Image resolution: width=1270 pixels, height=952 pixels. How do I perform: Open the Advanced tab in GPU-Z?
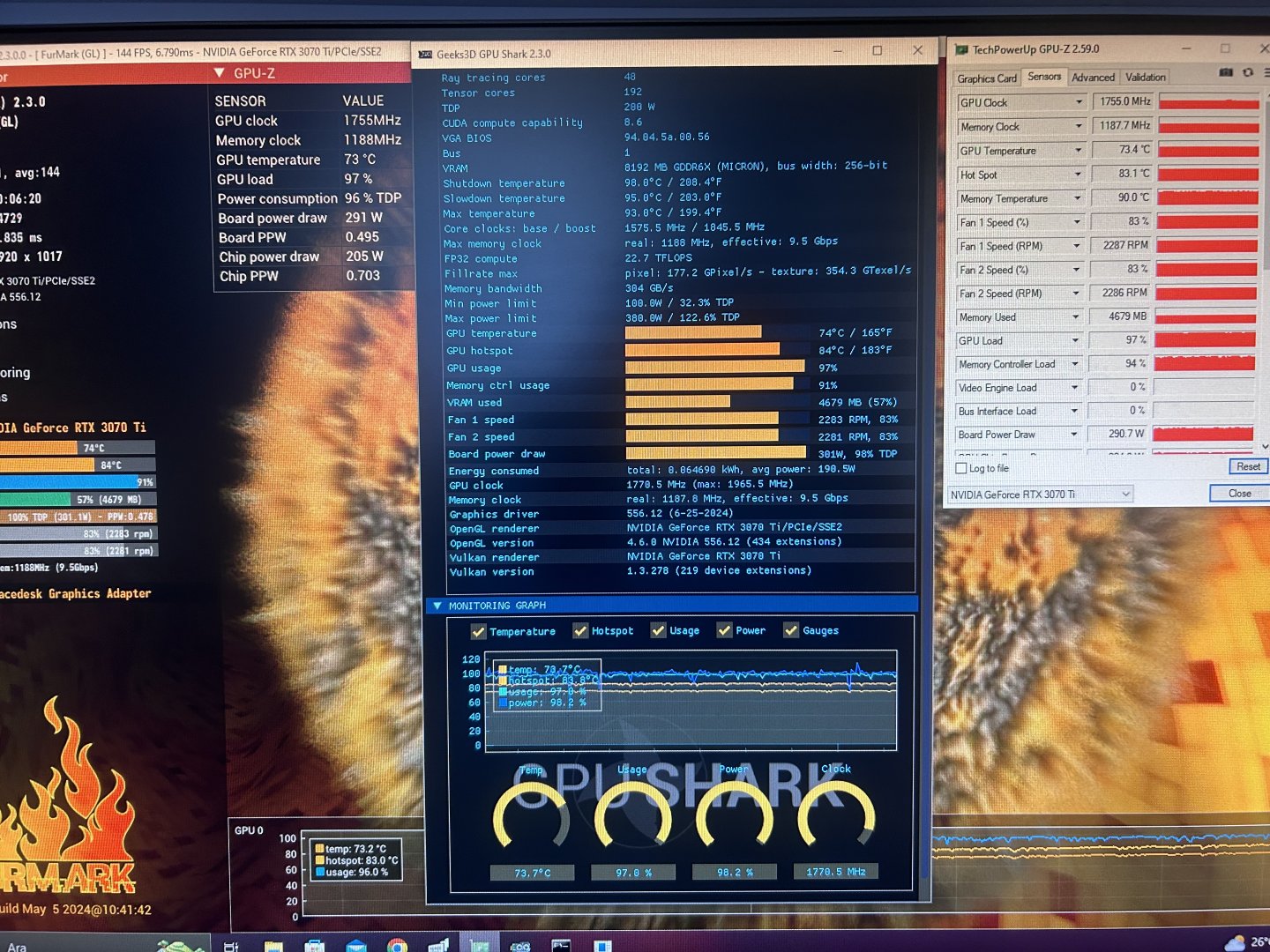coord(1094,78)
